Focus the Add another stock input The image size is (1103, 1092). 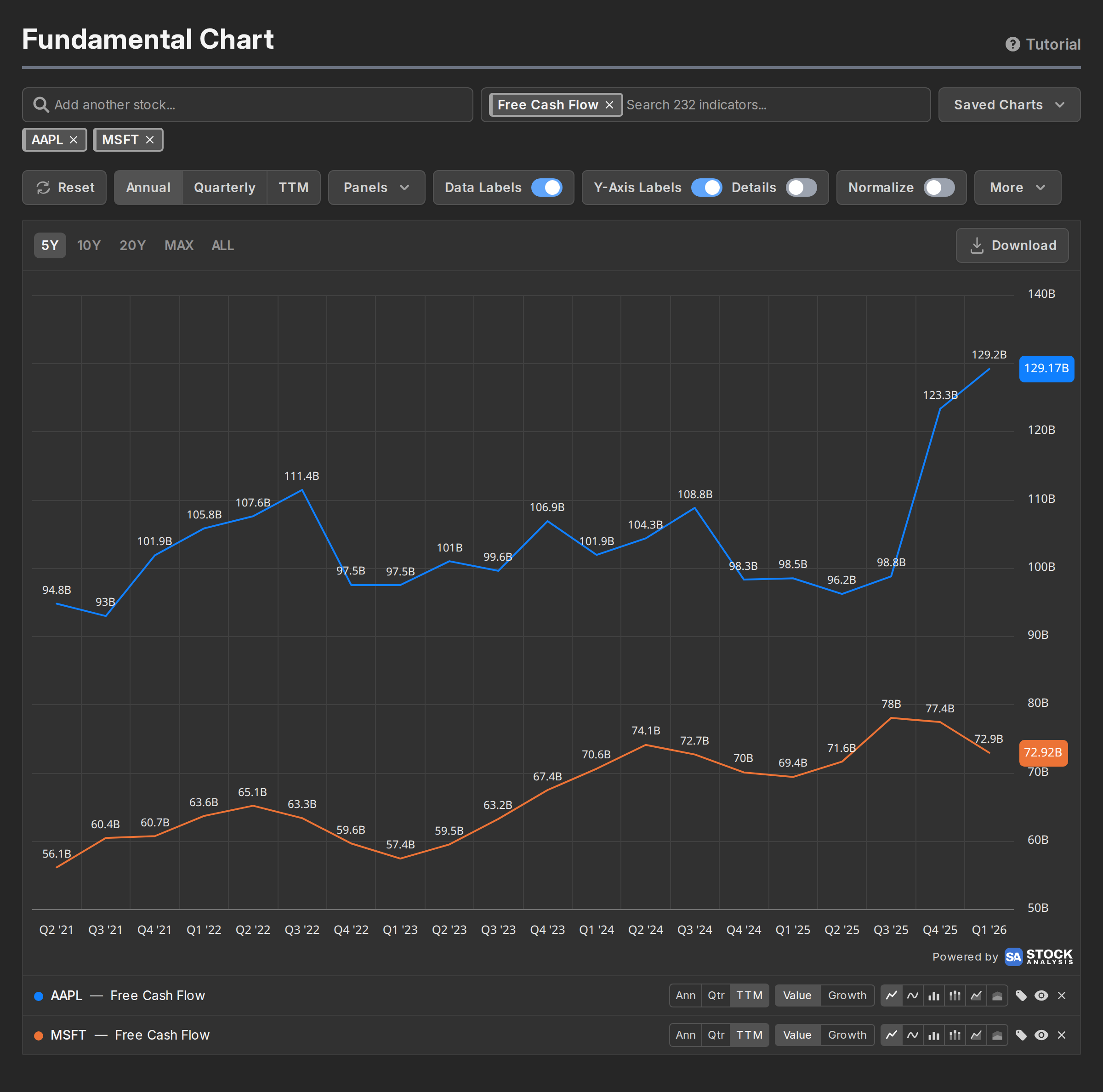coord(247,105)
